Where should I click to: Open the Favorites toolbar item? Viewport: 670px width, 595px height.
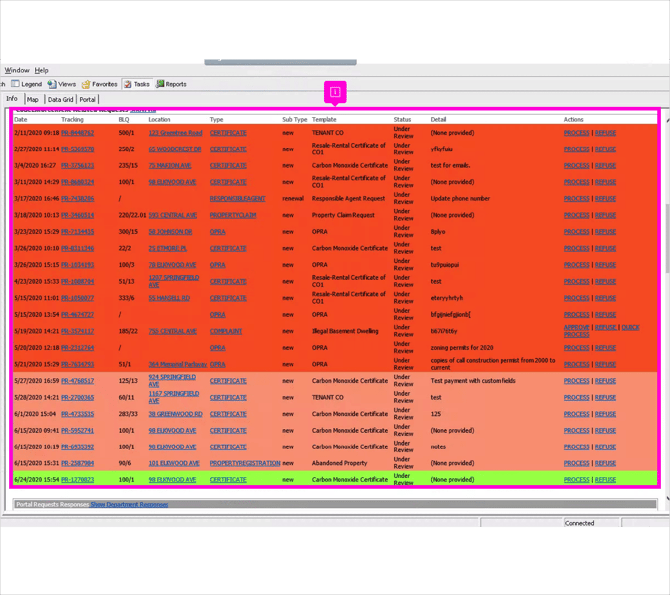tap(100, 84)
